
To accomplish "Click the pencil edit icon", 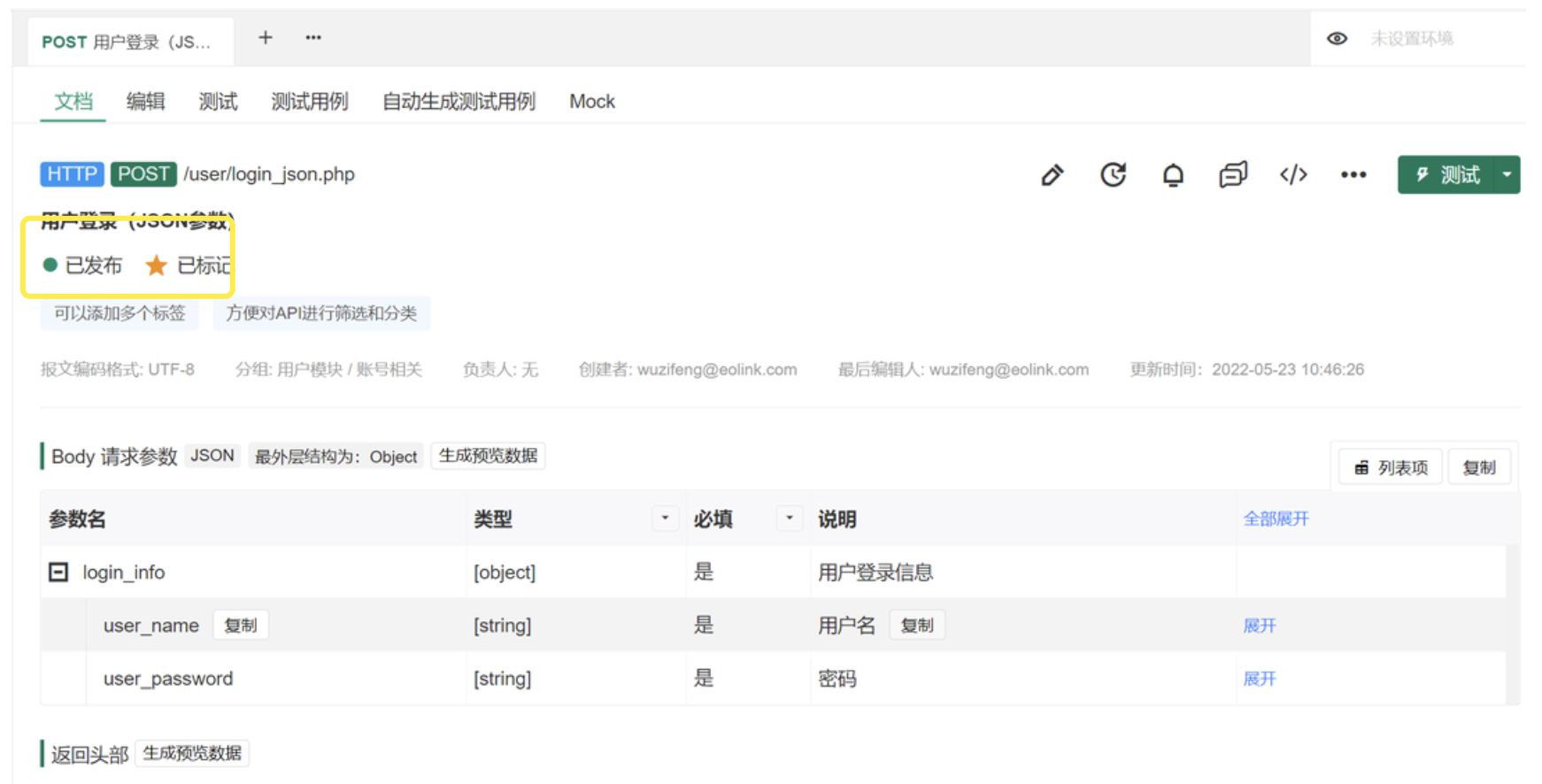I will [1052, 175].
